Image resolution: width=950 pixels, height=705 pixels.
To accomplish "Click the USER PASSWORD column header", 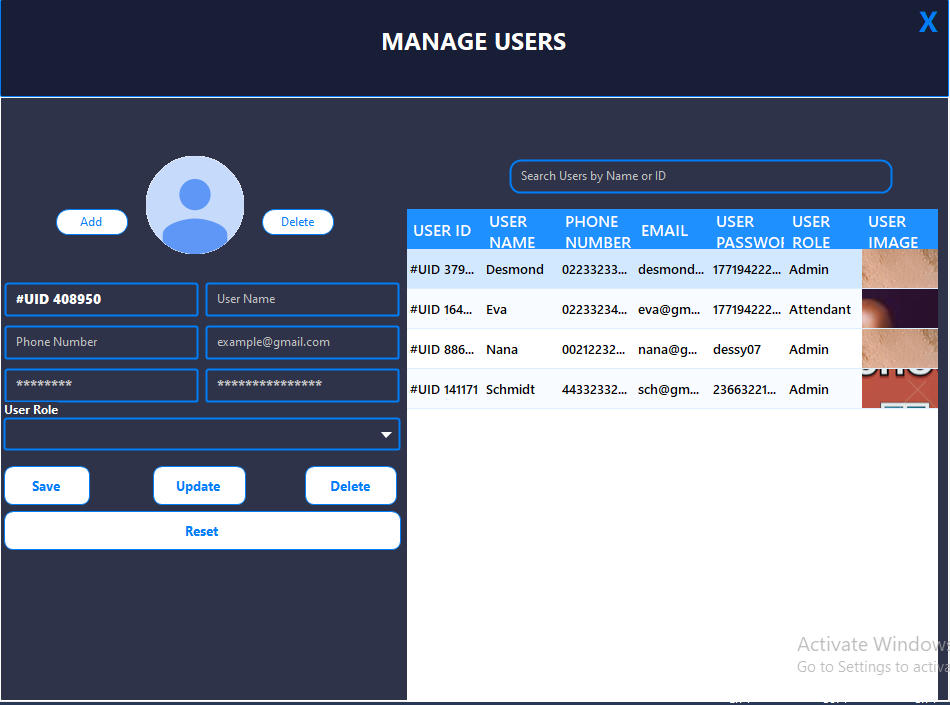I will (x=749, y=231).
